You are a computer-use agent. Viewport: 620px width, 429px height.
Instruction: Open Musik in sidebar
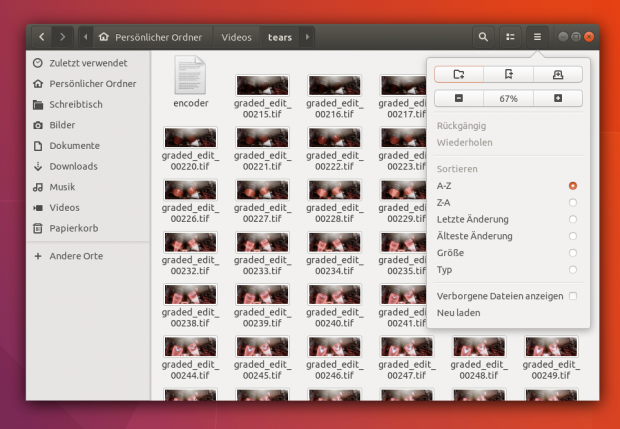click(x=88, y=187)
